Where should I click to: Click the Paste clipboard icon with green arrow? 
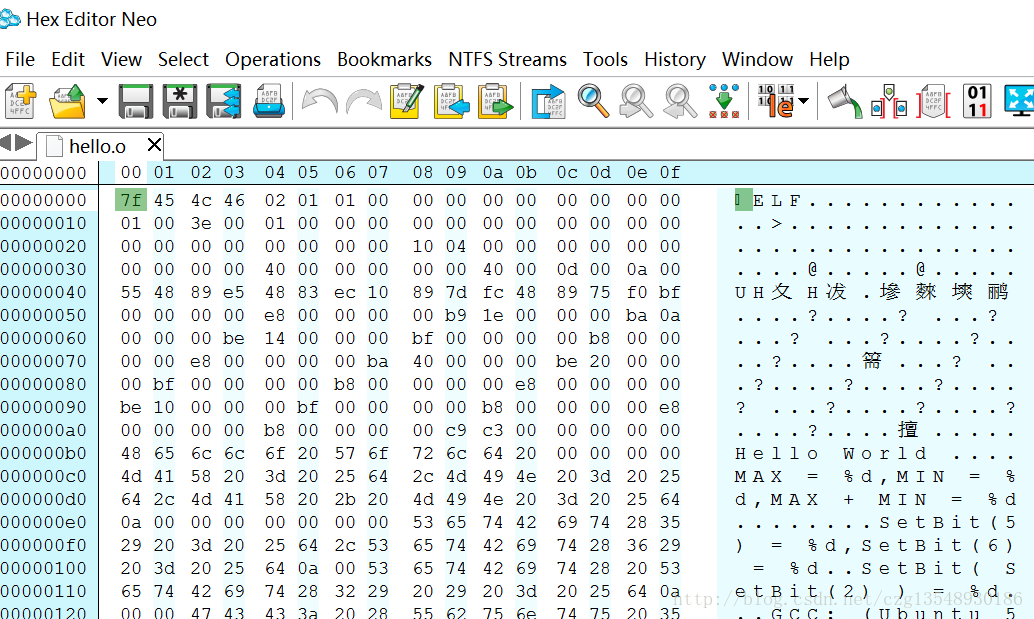495,102
